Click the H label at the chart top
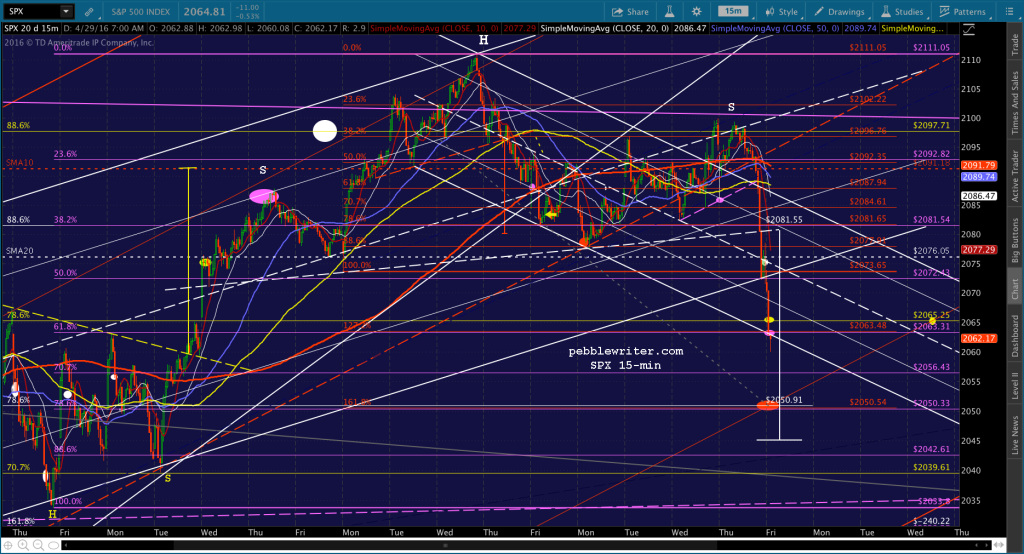1024x554 pixels. tap(483, 40)
